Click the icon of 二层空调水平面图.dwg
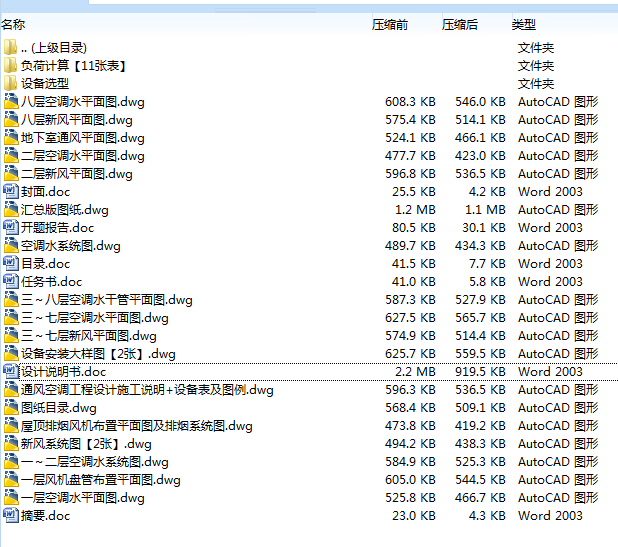The image size is (618, 547). [x=11, y=155]
